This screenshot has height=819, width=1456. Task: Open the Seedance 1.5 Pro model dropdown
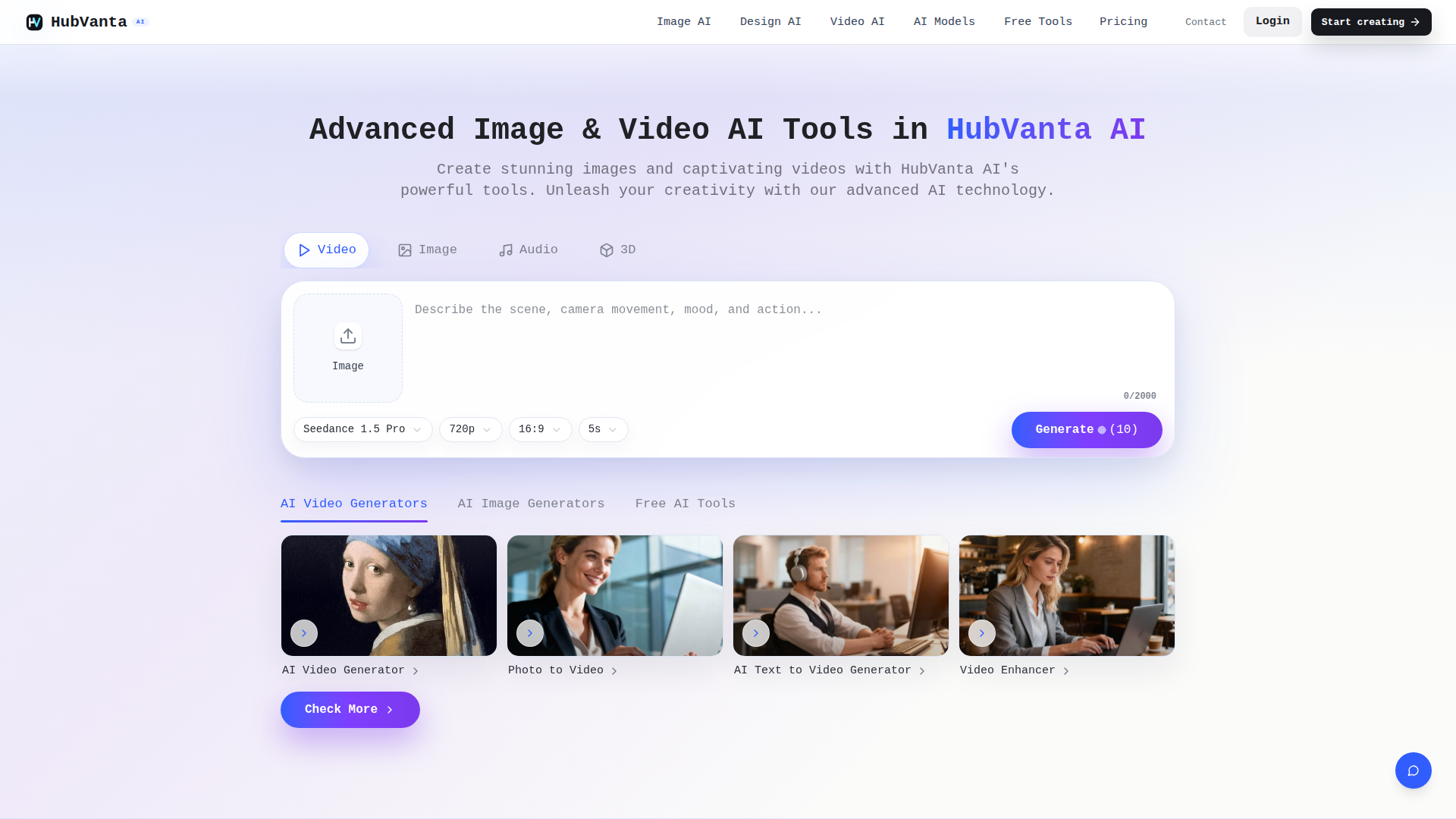pos(363,429)
